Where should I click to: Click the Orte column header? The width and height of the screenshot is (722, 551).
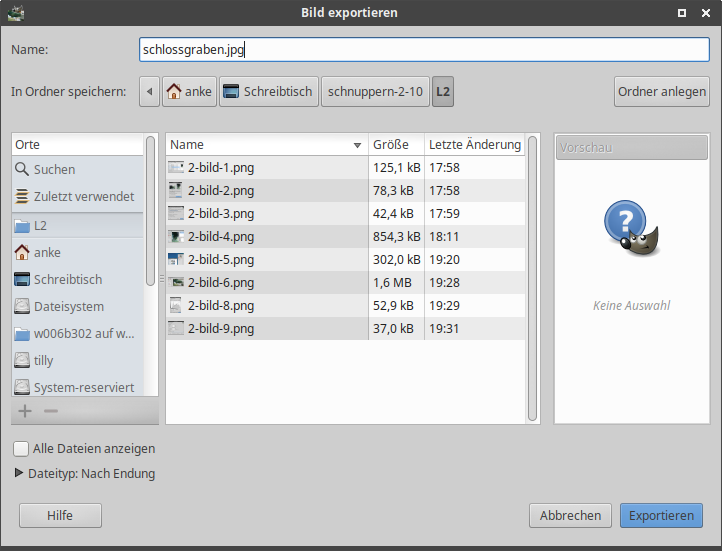(x=77, y=145)
